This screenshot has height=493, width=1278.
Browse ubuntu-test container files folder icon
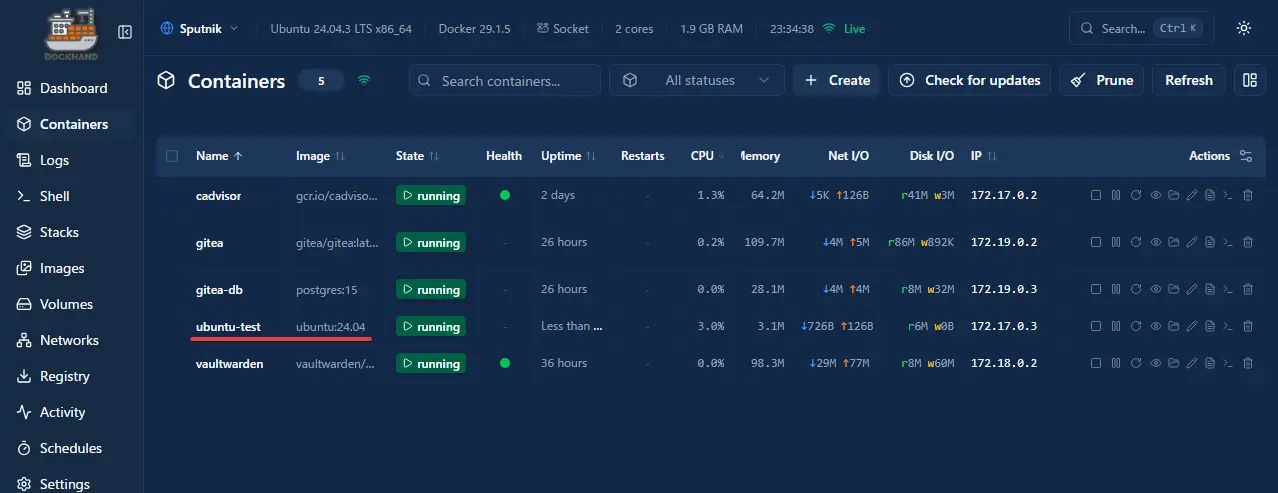coord(1174,326)
